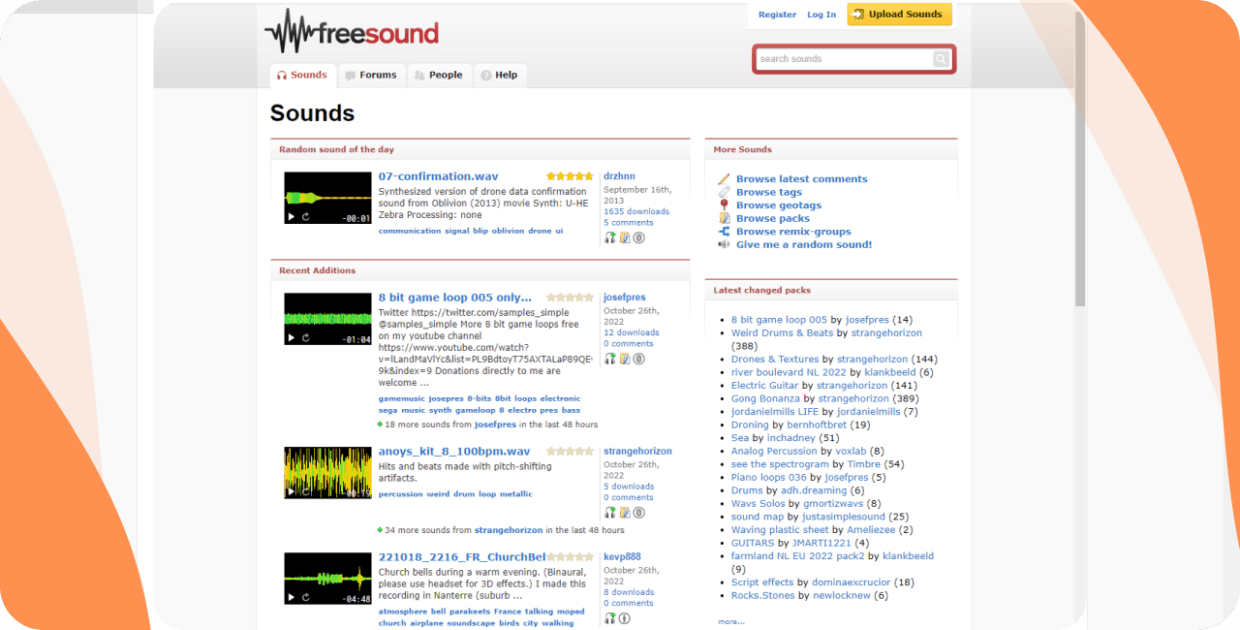Click the pencil icon beside Browse latest comments
The width and height of the screenshot is (1240, 630).
pos(725,178)
